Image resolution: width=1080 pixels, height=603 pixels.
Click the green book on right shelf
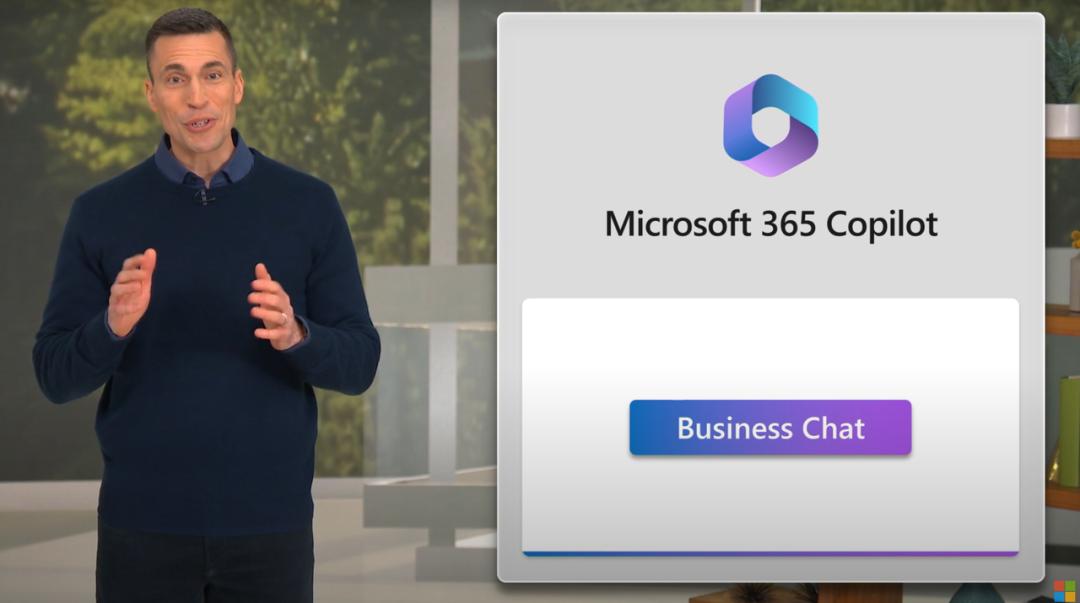coord(1068,431)
